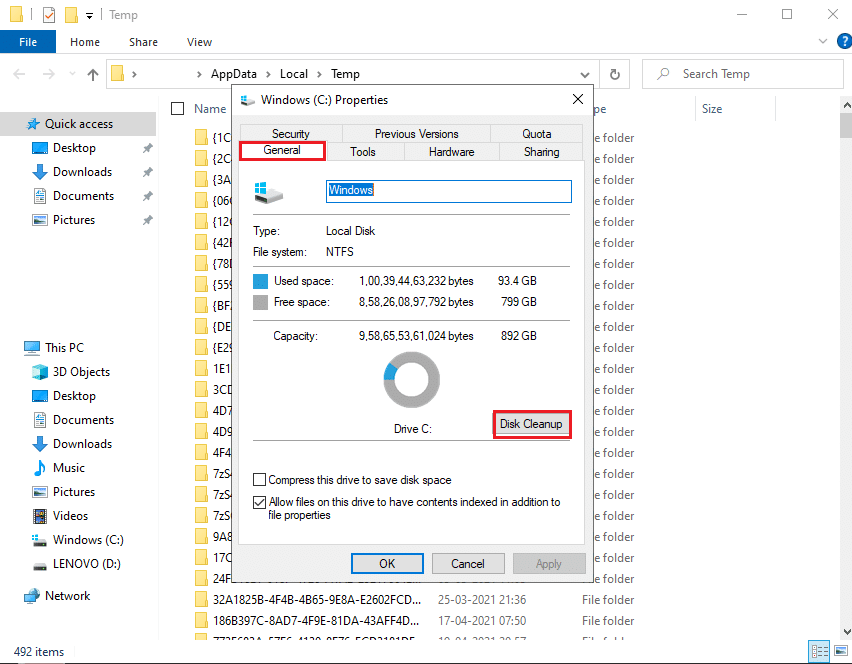Expand the address bar drop-down arrow
The image size is (852, 664).
tap(585, 74)
